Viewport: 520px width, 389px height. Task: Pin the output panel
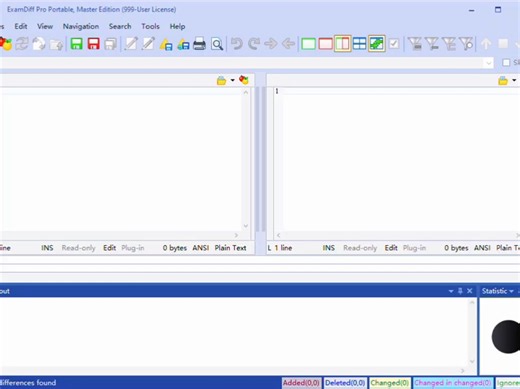460,291
